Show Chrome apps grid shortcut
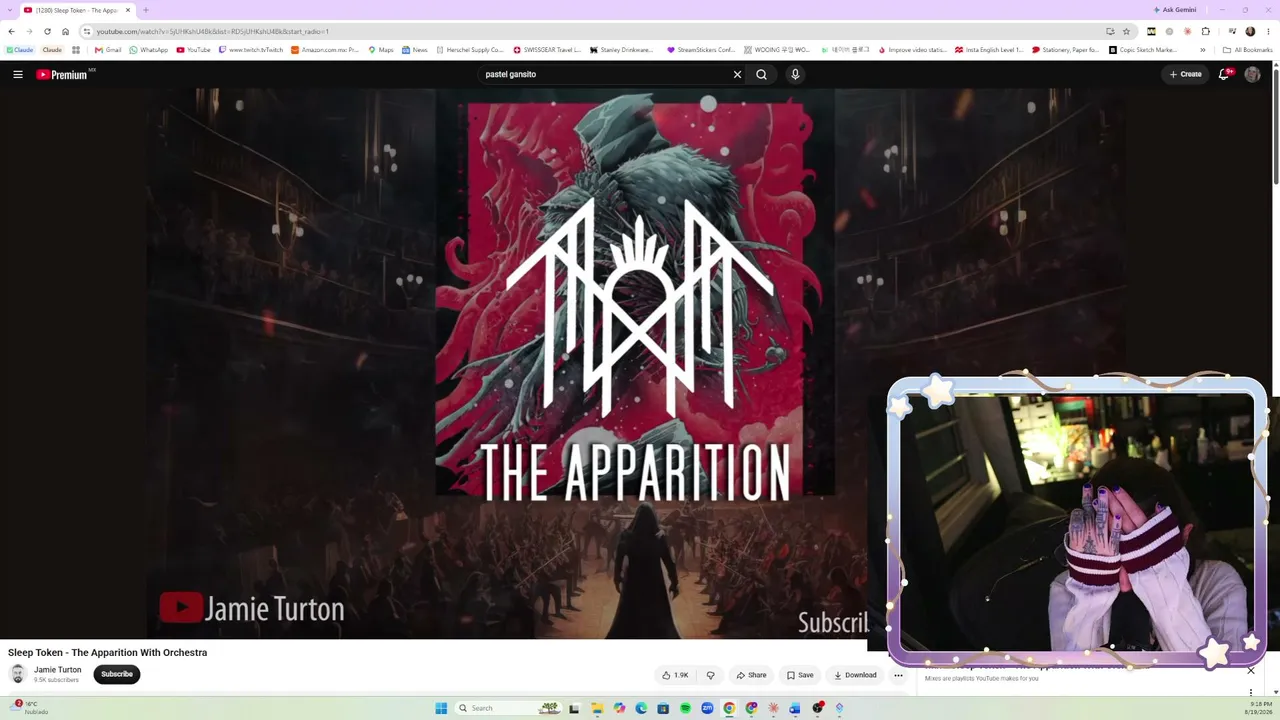The image size is (1280, 720). point(76,50)
